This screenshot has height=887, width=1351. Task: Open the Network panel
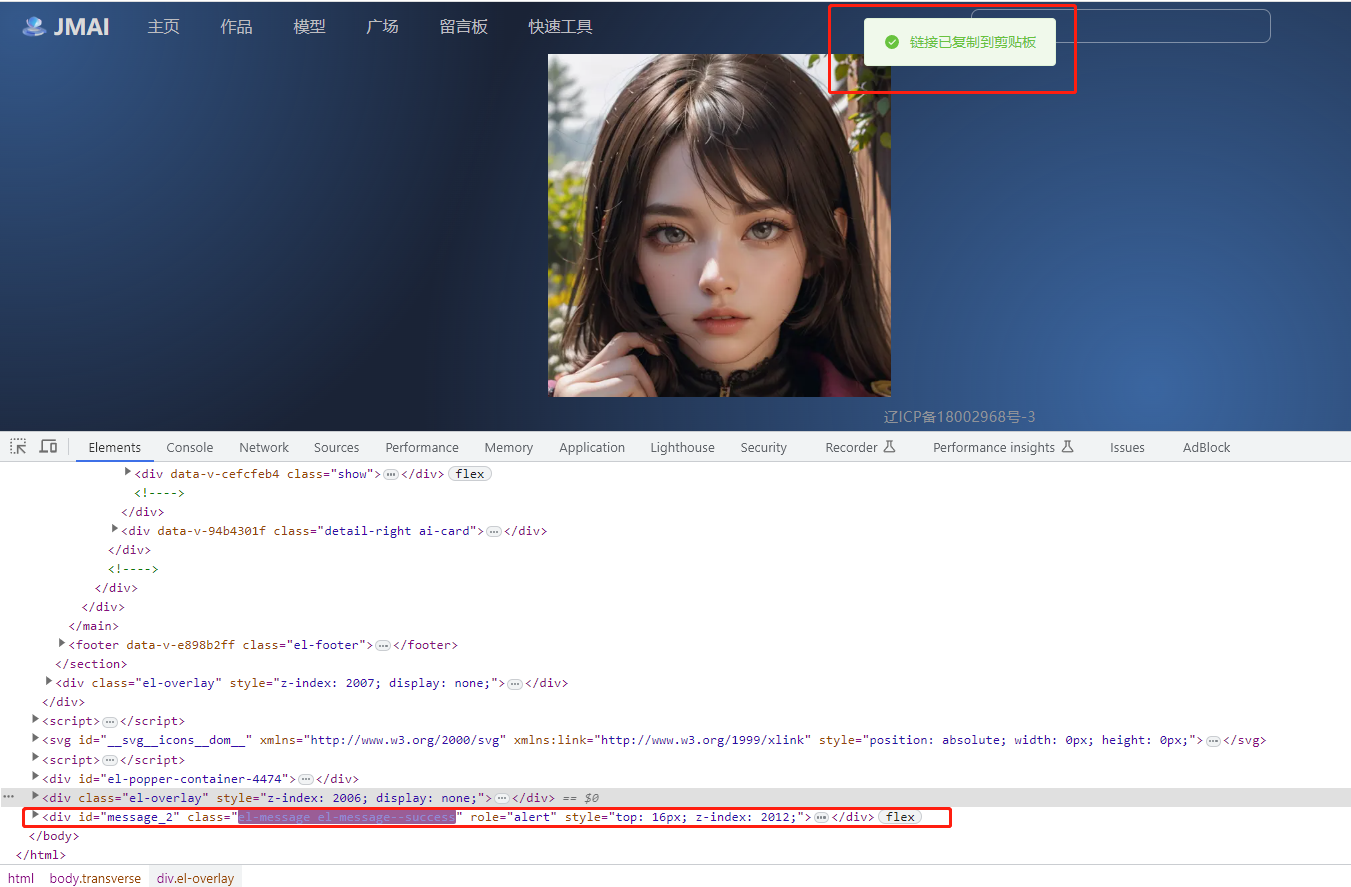(x=263, y=447)
